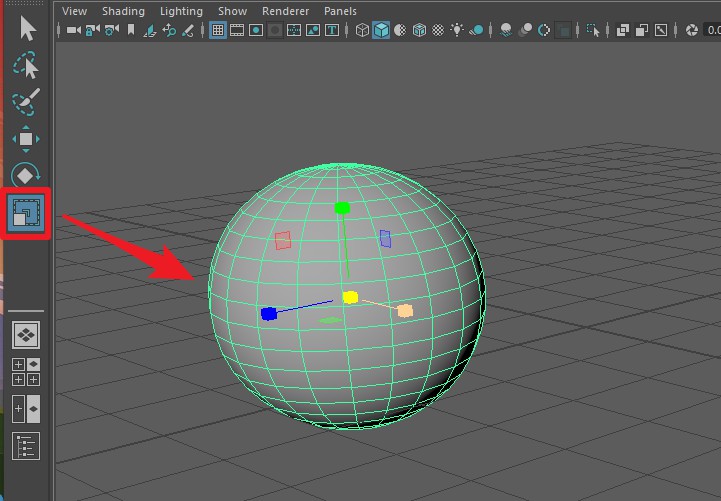Open the Grease Pencil tool
Image resolution: width=721 pixels, height=501 pixels.
[188, 31]
